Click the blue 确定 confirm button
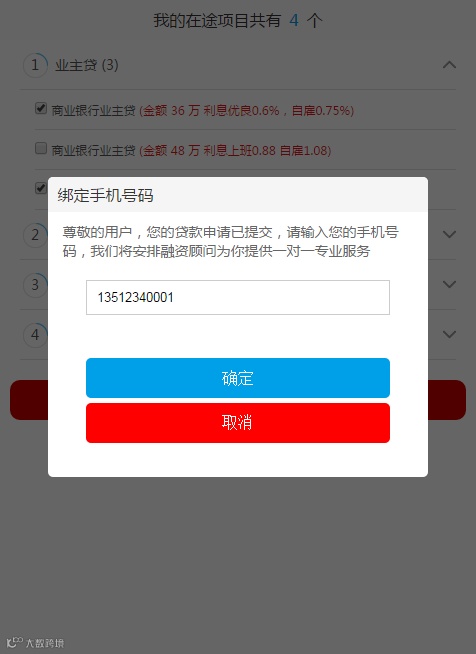Screen dimensions: 476x654 (x=238, y=378)
